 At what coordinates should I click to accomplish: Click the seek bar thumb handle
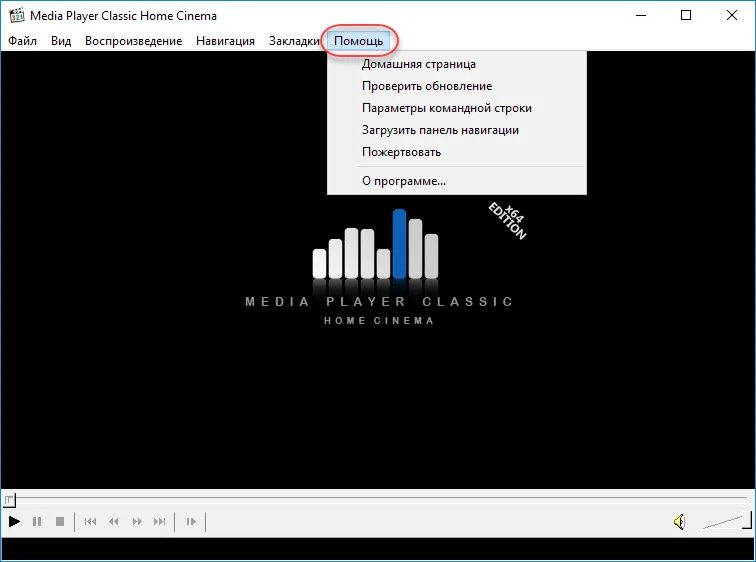point(9,500)
